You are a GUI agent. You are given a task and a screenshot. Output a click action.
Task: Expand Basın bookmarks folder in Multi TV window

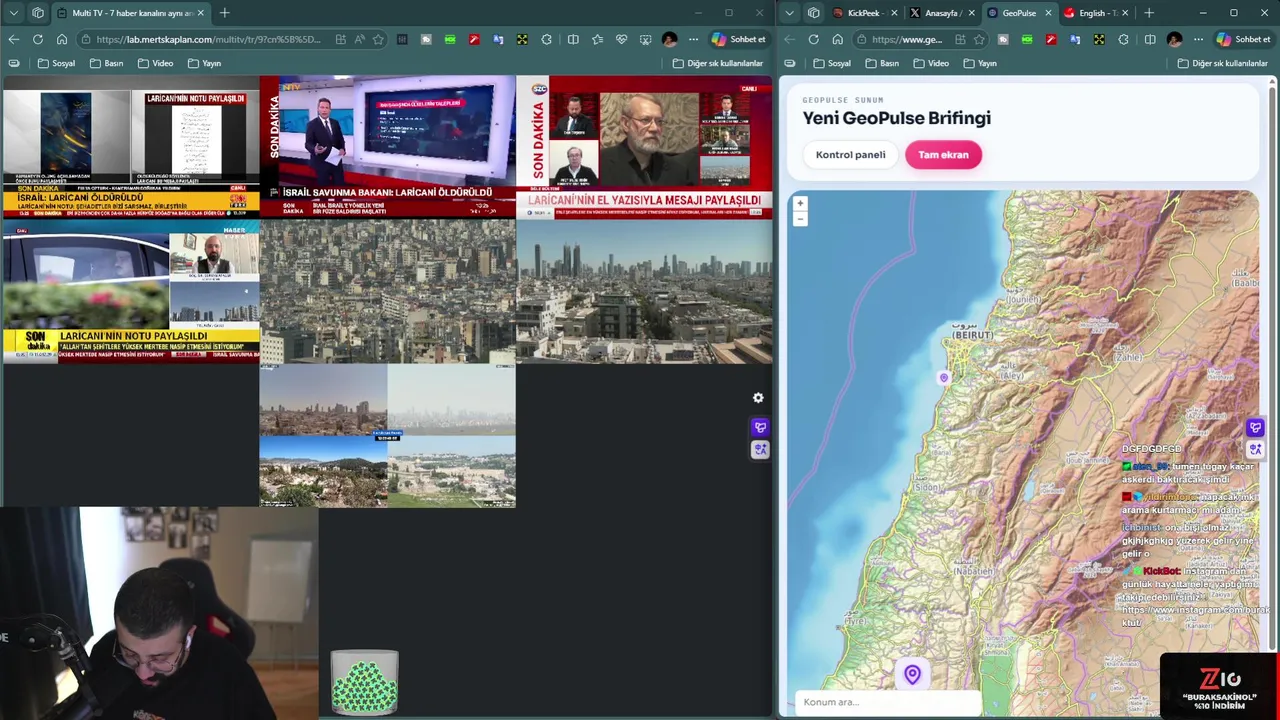(x=107, y=63)
